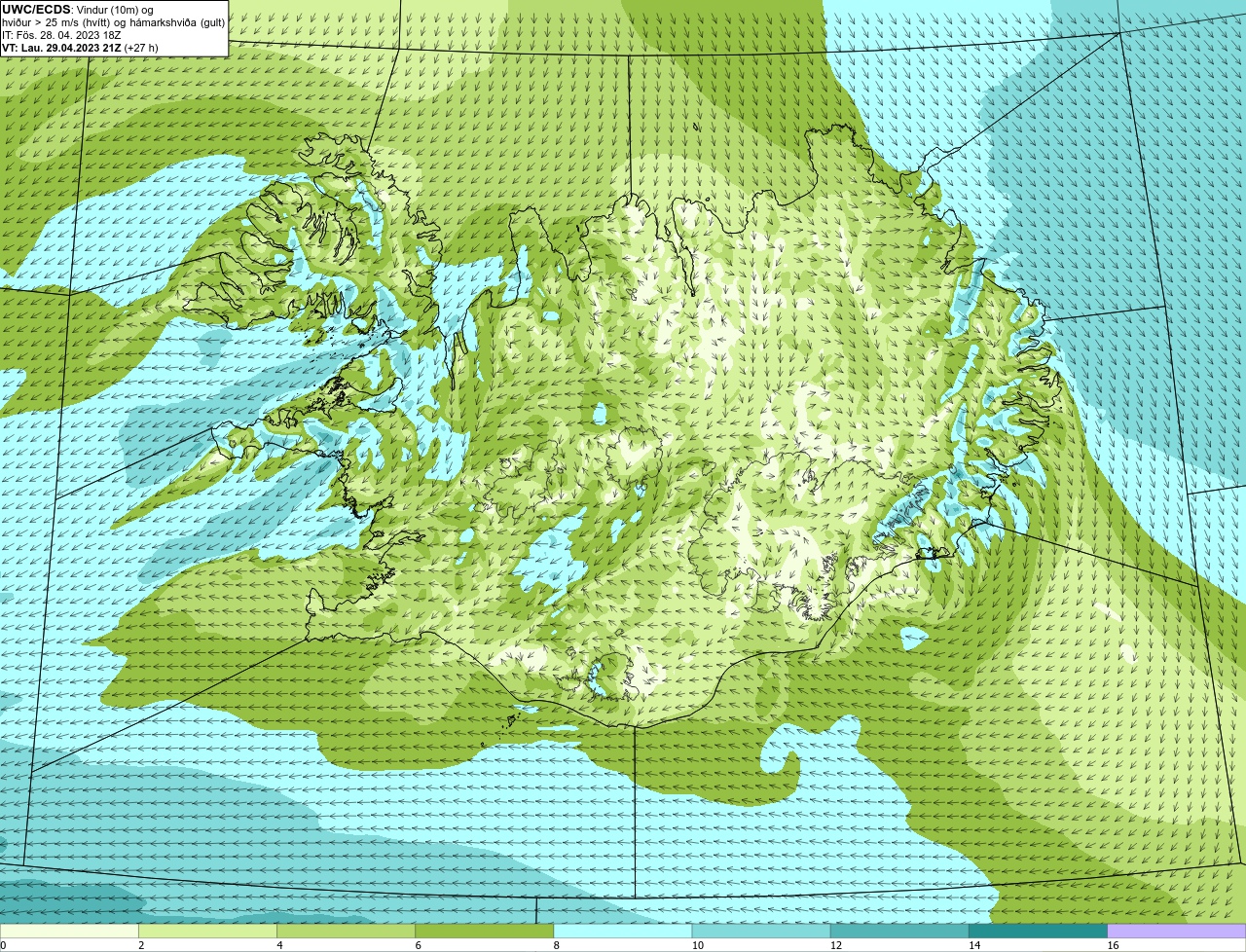Select the "VT: Lau. 29.04.2023 21Z" valid time
1246x952 pixels.
(x=62, y=48)
